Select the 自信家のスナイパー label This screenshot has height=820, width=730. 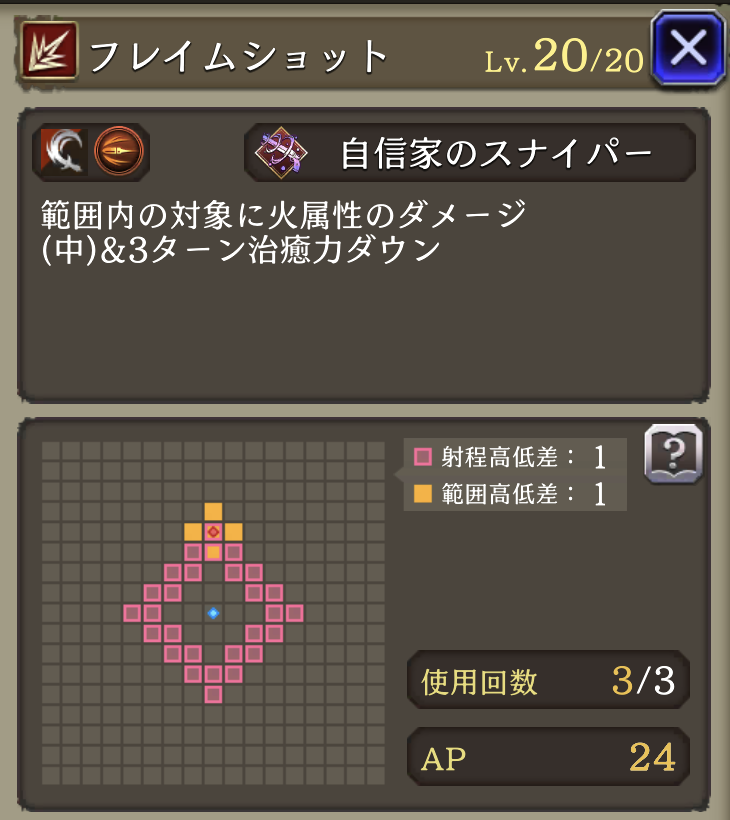pos(496,154)
